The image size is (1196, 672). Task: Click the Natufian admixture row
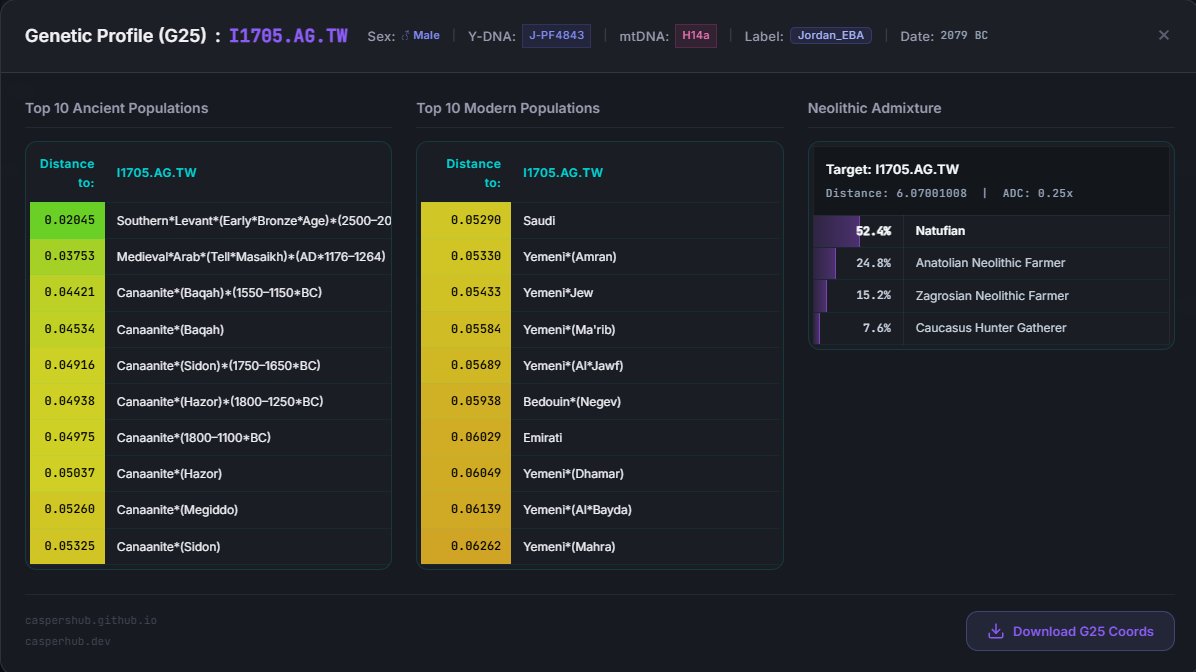coord(991,231)
